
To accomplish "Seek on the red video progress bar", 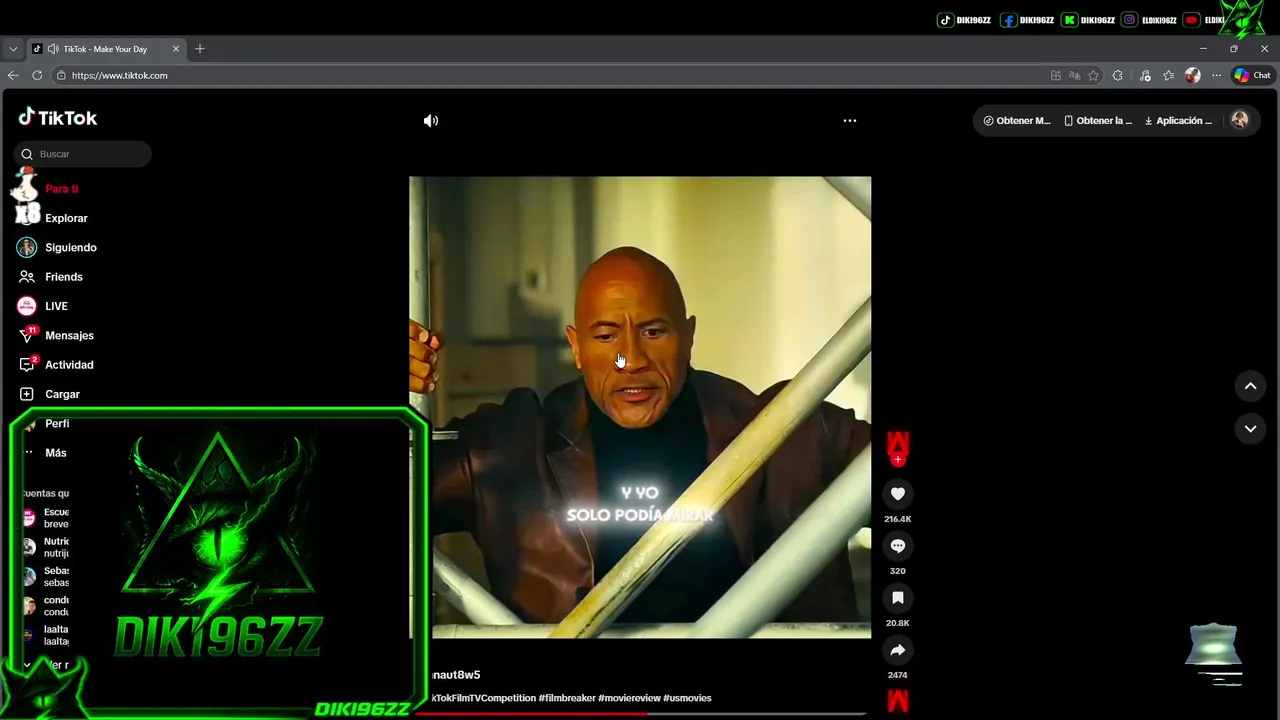I will pyautogui.click(x=640, y=713).
